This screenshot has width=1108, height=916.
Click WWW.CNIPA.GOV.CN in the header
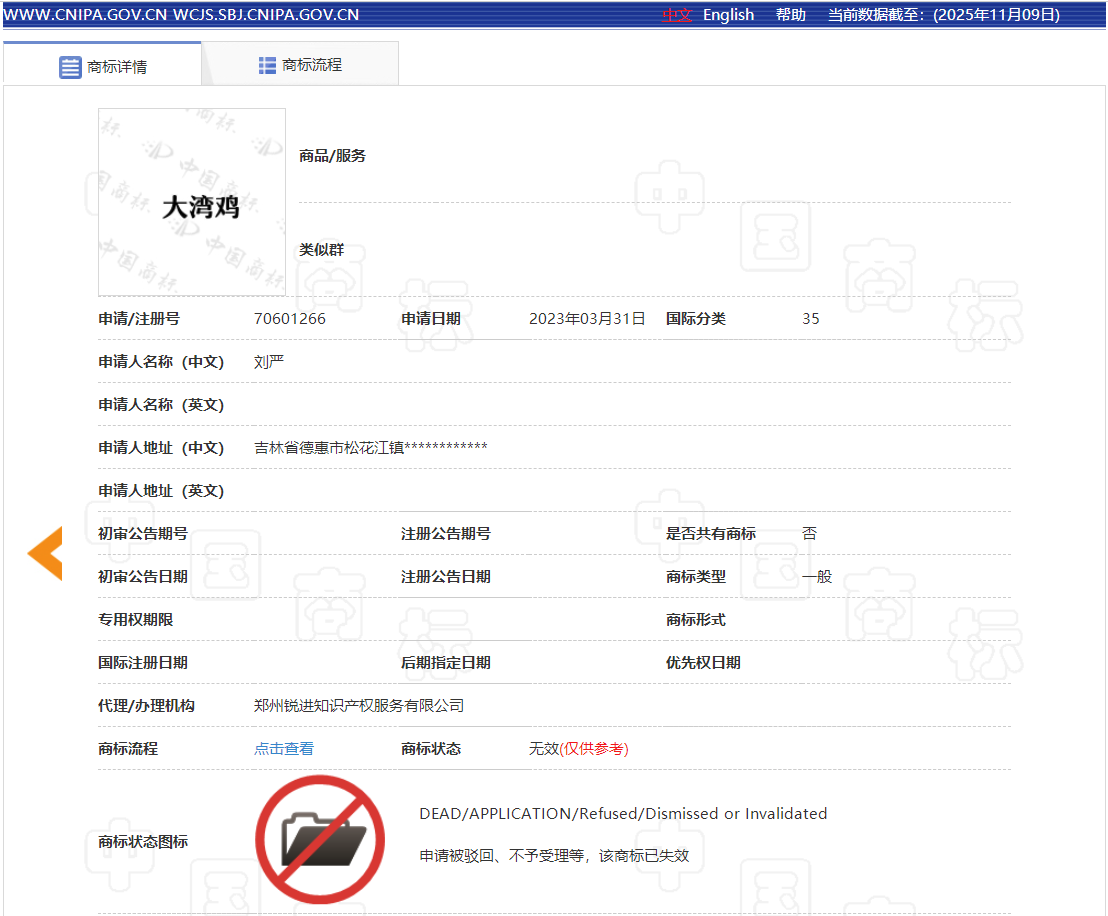point(84,15)
